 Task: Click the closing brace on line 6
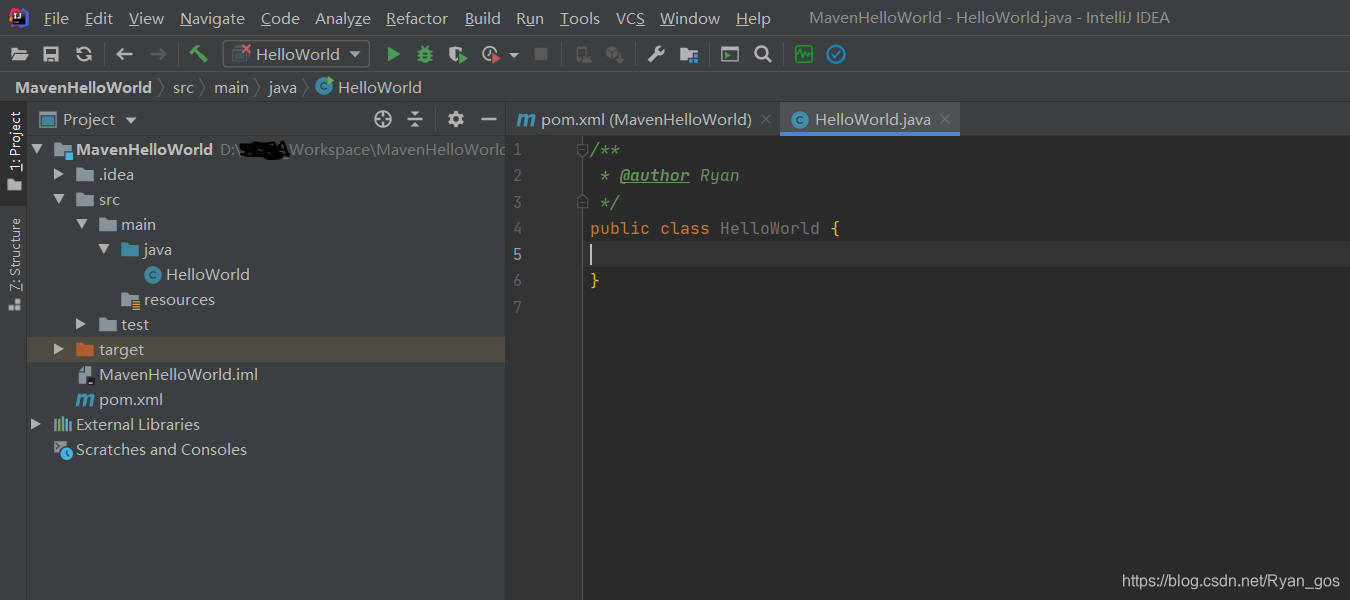(595, 281)
